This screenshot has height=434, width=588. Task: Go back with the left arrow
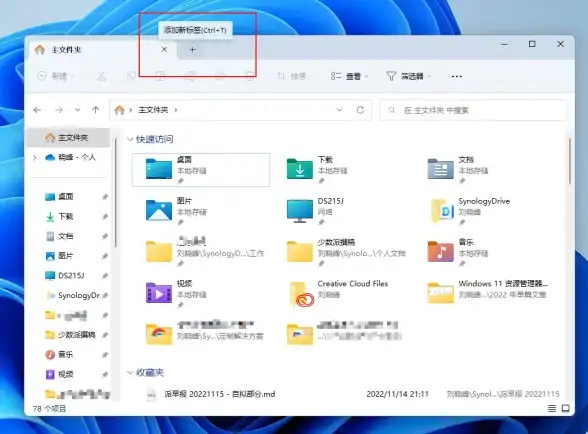37,110
